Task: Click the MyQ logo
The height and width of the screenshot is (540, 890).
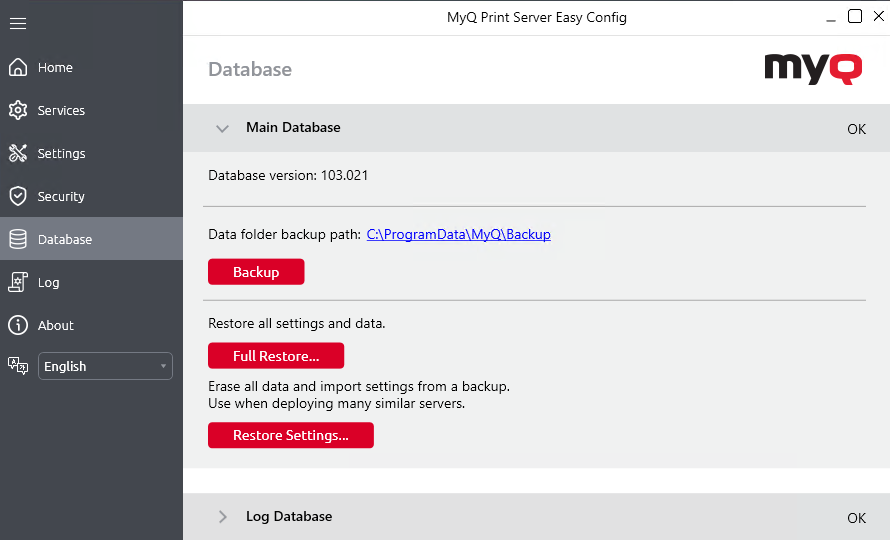Action: 813,69
